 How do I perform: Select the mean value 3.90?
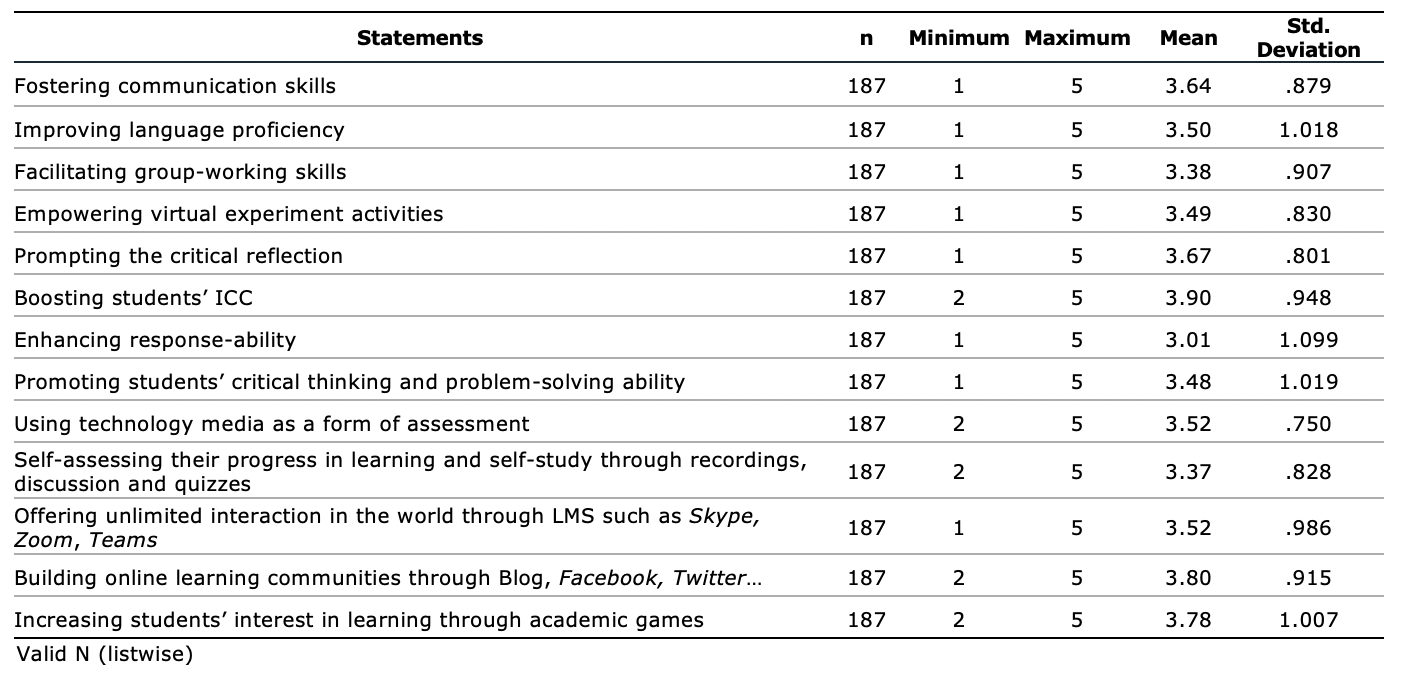coord(1188,298)
